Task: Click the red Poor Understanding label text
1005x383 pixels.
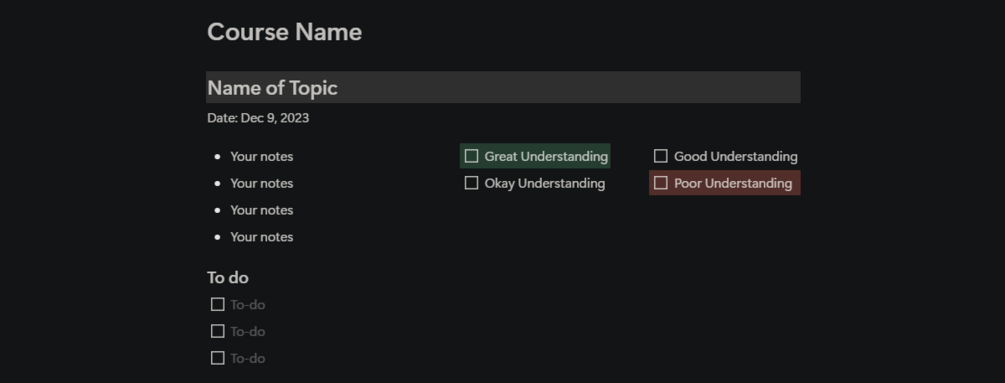Action: 733,183
